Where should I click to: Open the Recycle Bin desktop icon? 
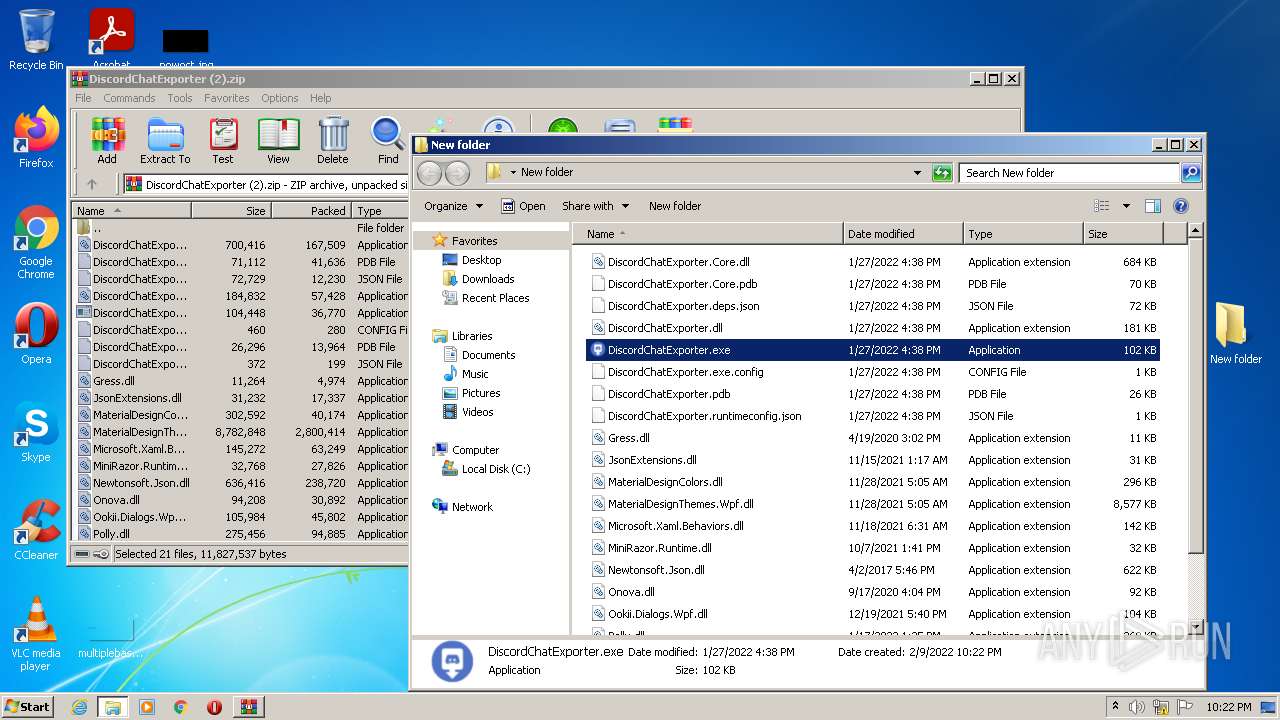36,39
